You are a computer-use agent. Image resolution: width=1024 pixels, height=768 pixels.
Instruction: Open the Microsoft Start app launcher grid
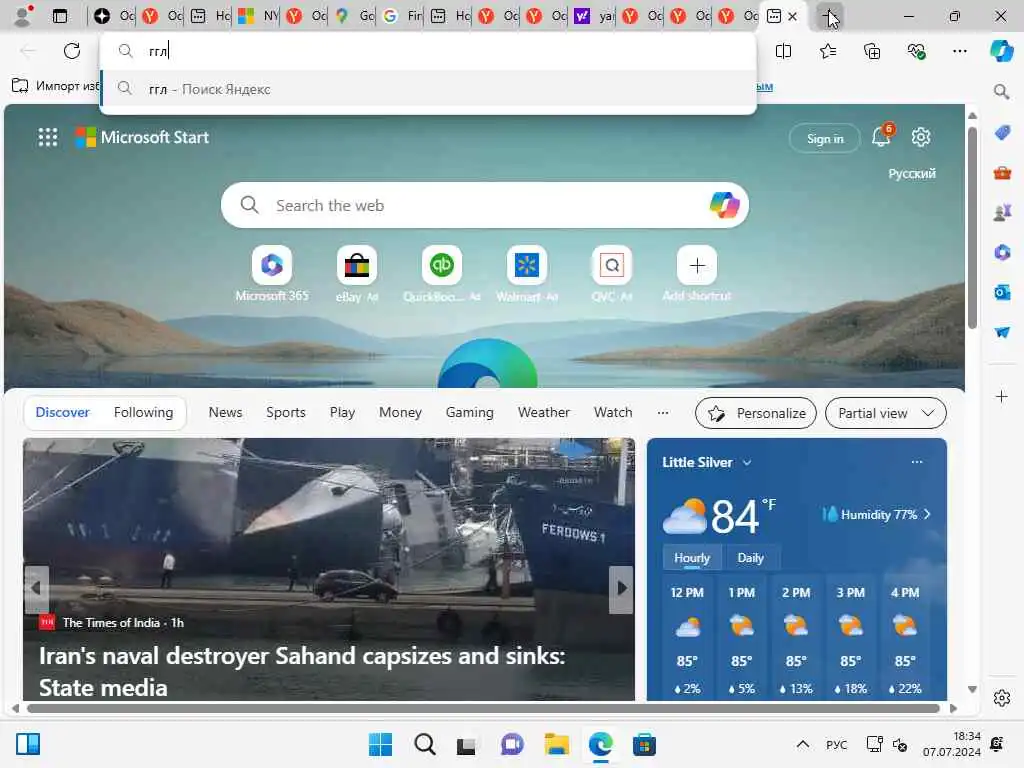tap(48, 137)
